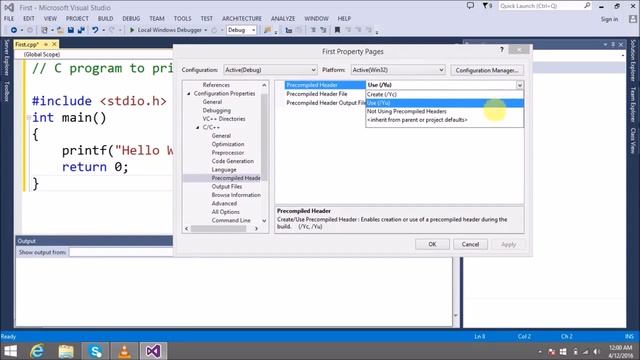Launch Internet Explorer from the taskbar
Image resolution: width=640 pixels, height=360 pixels.
pyautogui.click(x=38, y=351)
